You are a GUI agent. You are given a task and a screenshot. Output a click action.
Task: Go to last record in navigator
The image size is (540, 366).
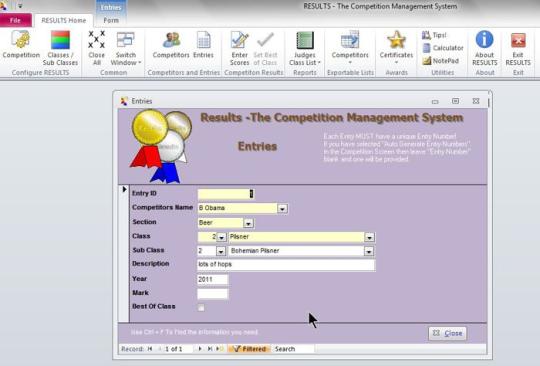coord(209,349)
